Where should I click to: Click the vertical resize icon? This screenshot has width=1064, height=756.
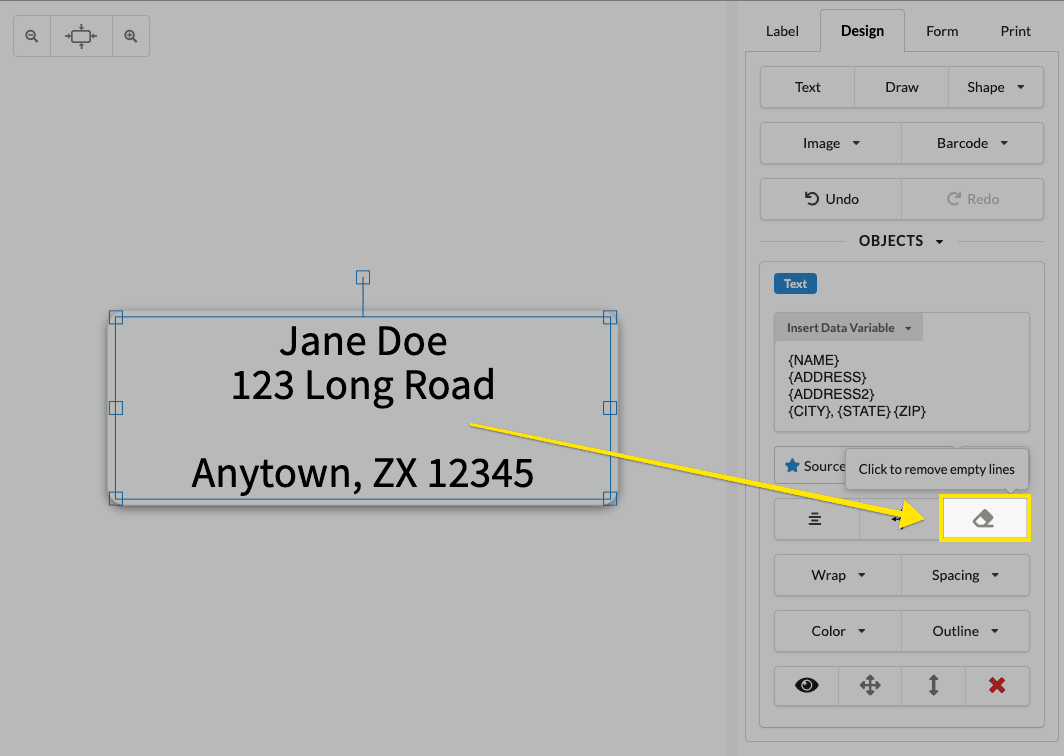tap(932, 685)
